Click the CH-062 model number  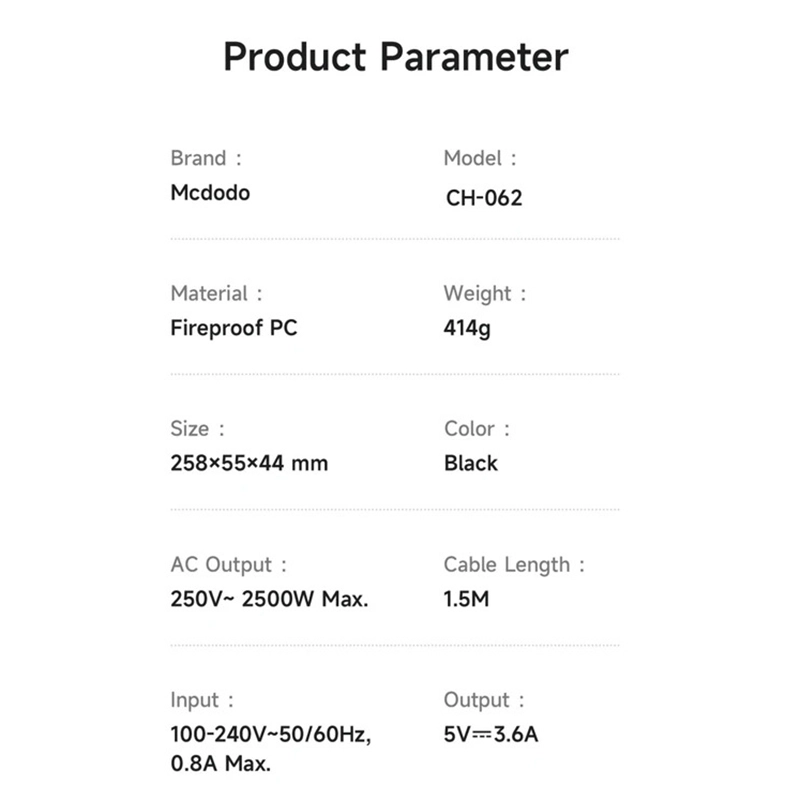[x=484, y=198]
